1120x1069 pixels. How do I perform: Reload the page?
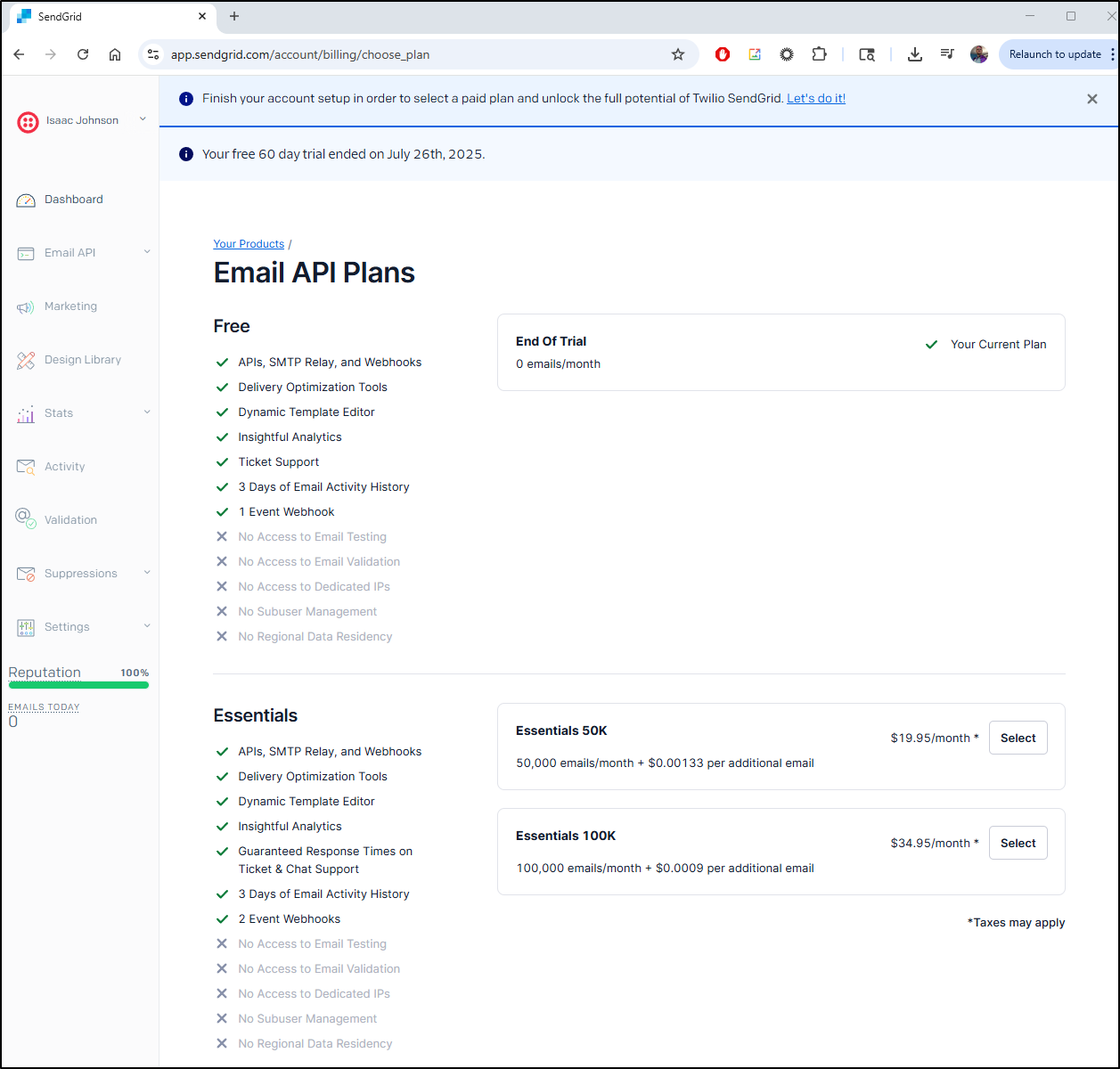[x=83, y=54]
